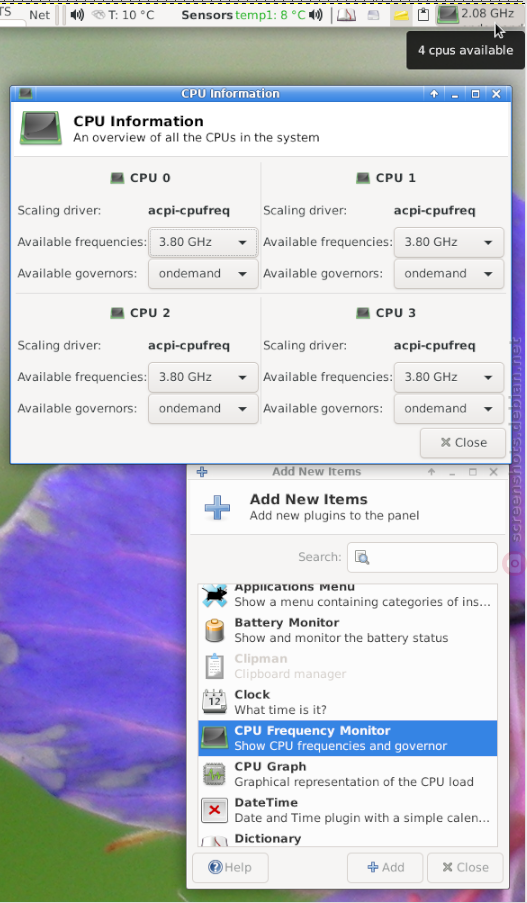Click the chip icon beside CPU 2
Screen dimensions: 527x903
[x=117, y=313]
